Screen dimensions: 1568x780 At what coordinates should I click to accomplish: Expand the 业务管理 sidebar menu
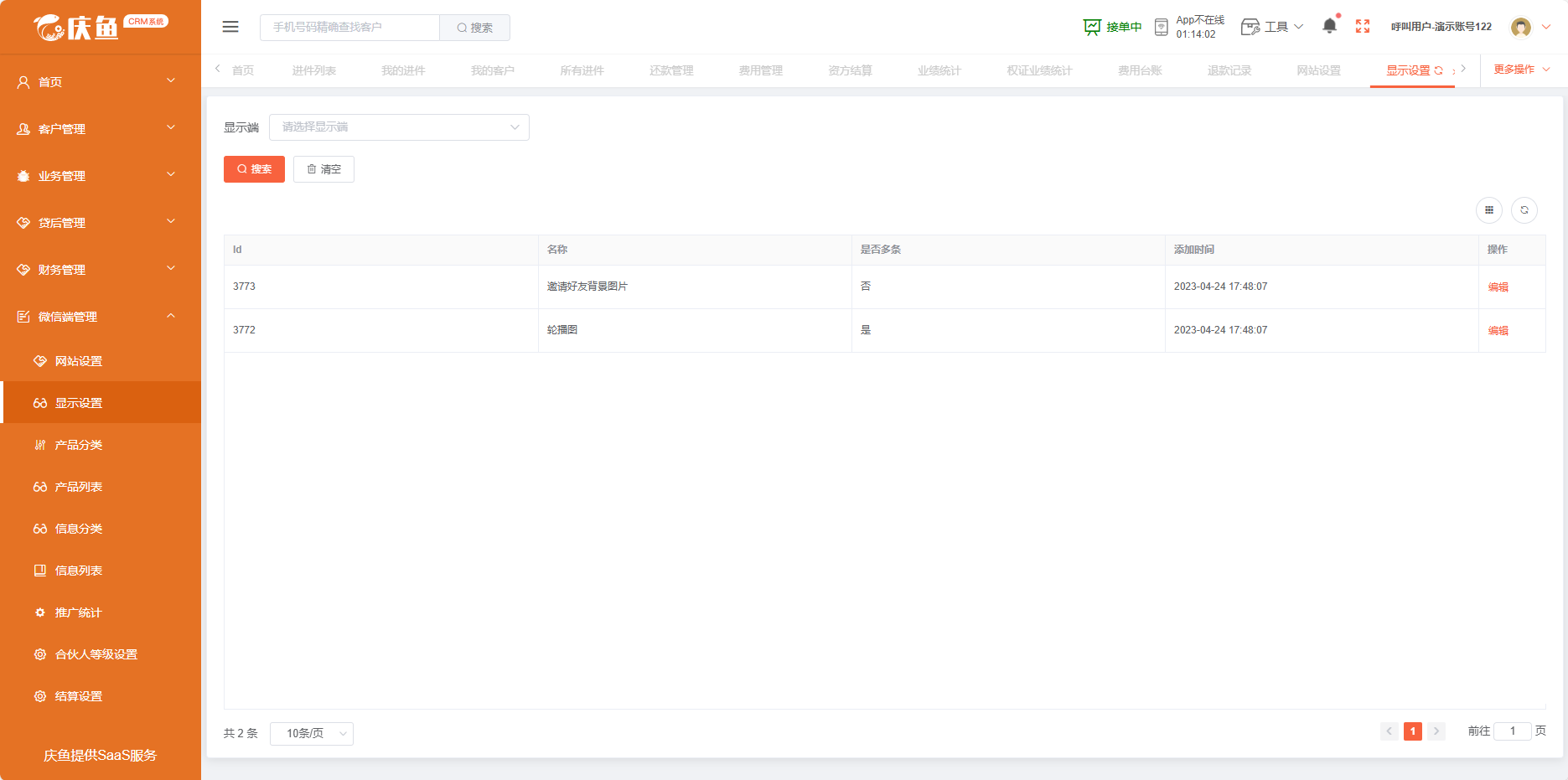coord(101,176)
